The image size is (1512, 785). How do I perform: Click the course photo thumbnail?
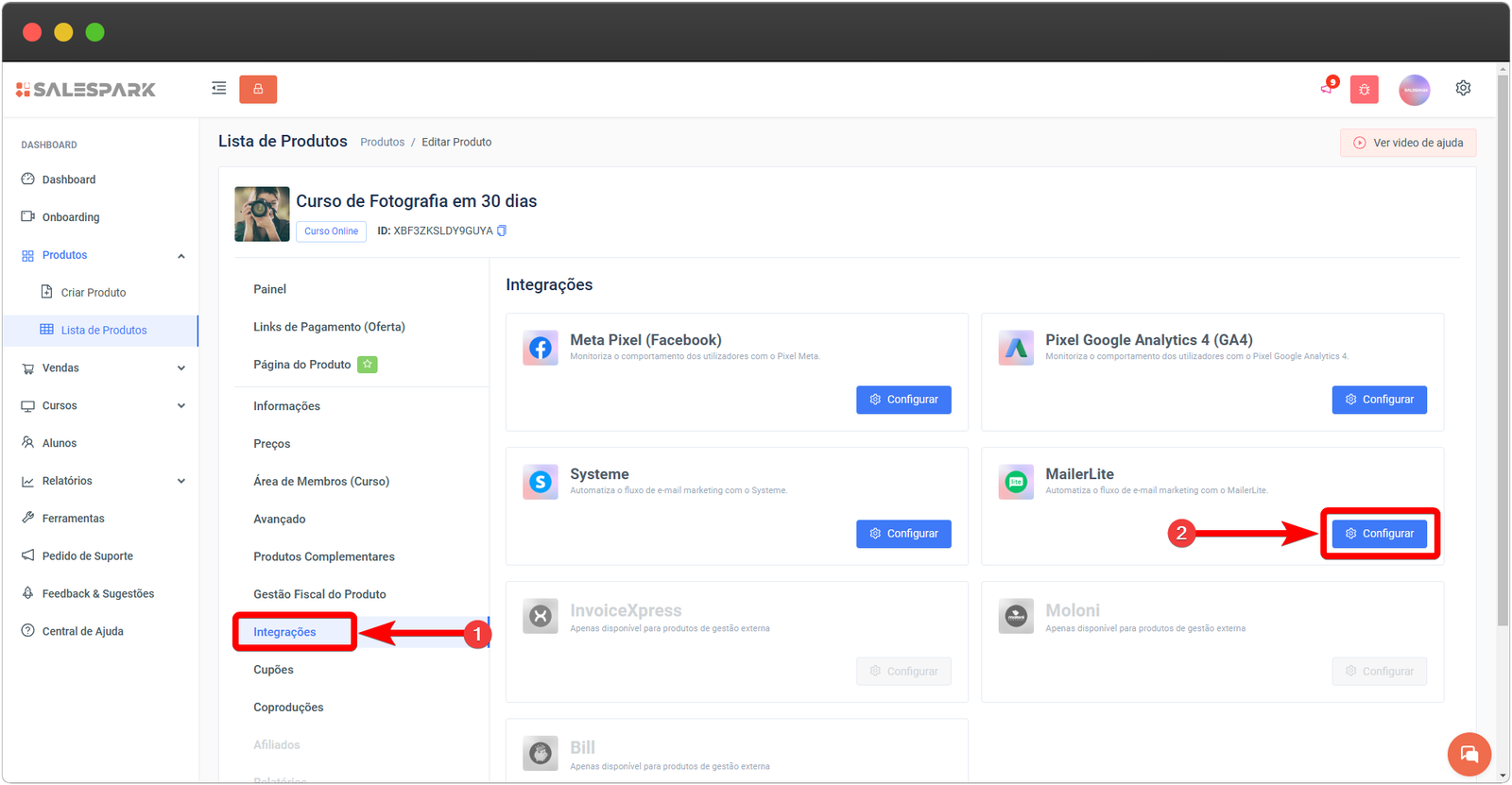(262, 214)
